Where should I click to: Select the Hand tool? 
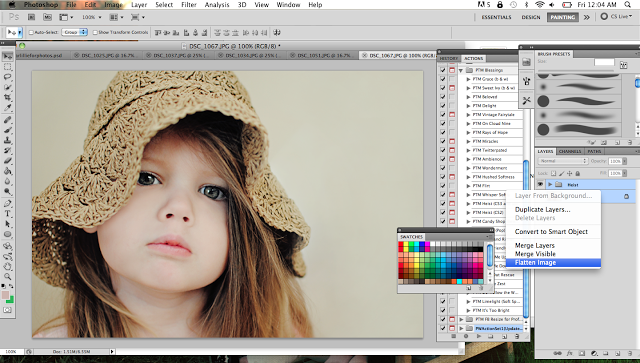(7, 267)
